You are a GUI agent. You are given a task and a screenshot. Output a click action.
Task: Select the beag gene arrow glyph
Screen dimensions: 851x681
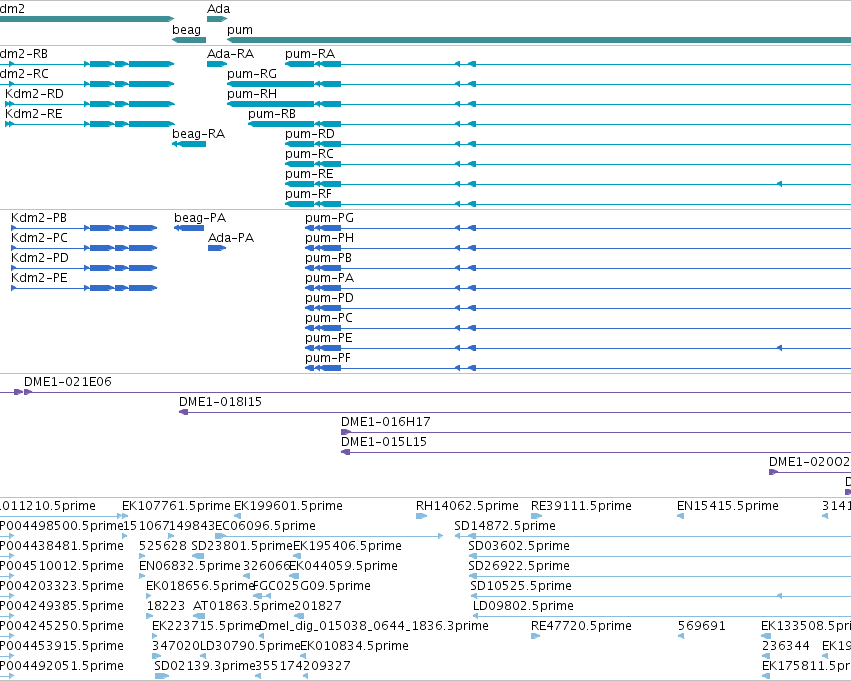coord(189,40)
